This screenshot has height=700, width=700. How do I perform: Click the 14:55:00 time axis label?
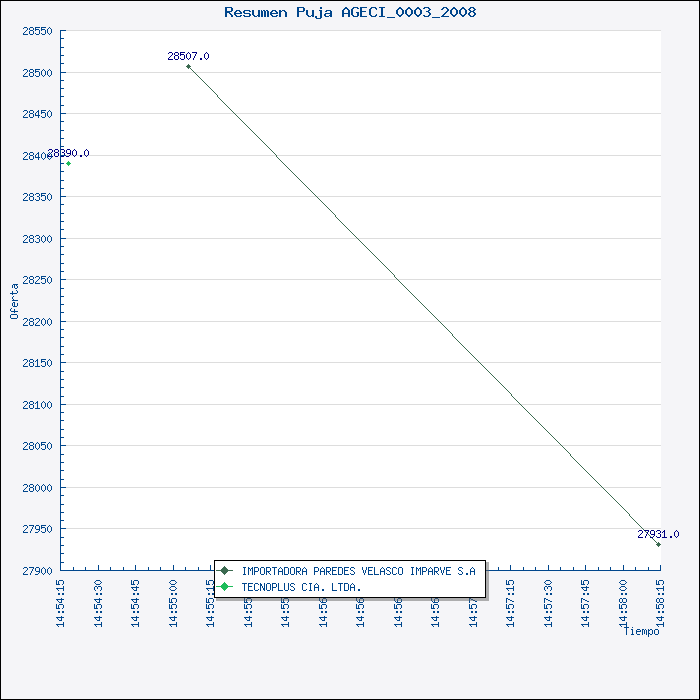coord(174,604)
